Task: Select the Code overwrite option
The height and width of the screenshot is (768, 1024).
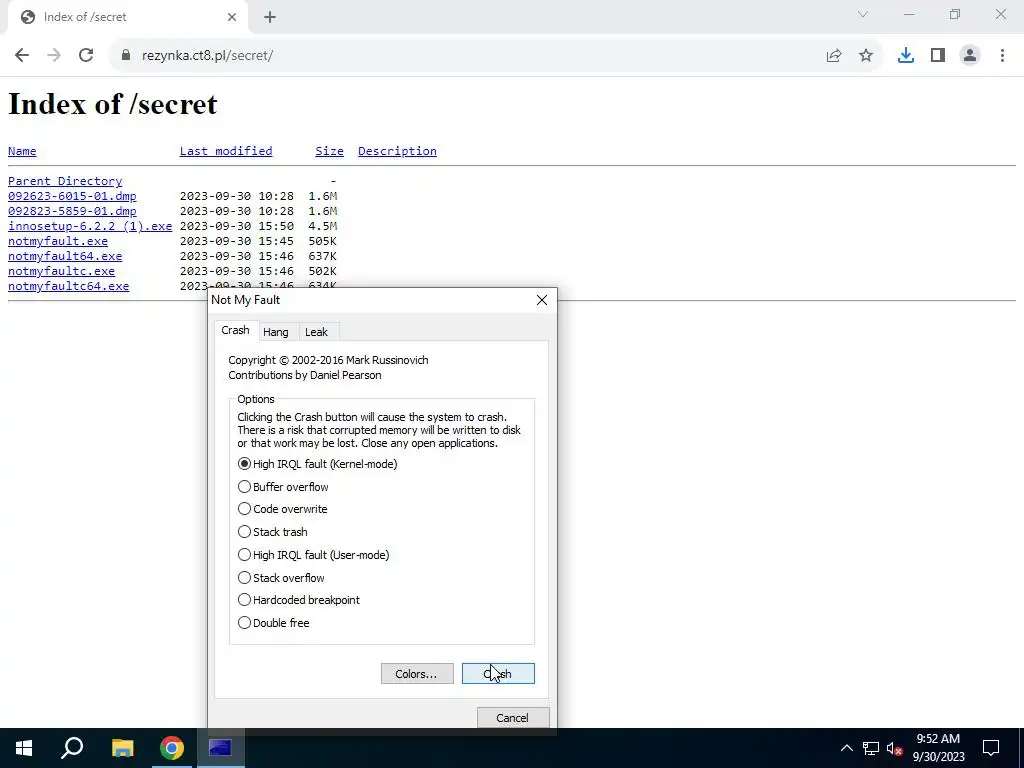Action: pos(283,509)
